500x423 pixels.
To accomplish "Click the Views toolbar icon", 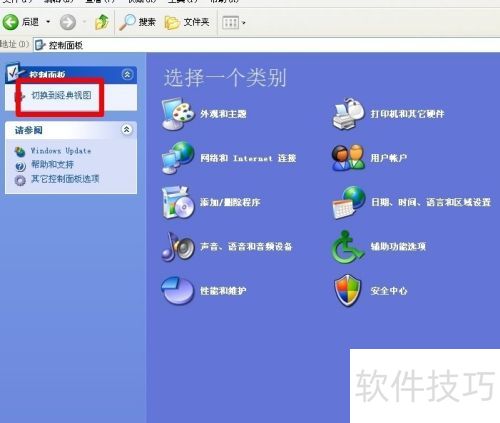I will pos(230,23).
